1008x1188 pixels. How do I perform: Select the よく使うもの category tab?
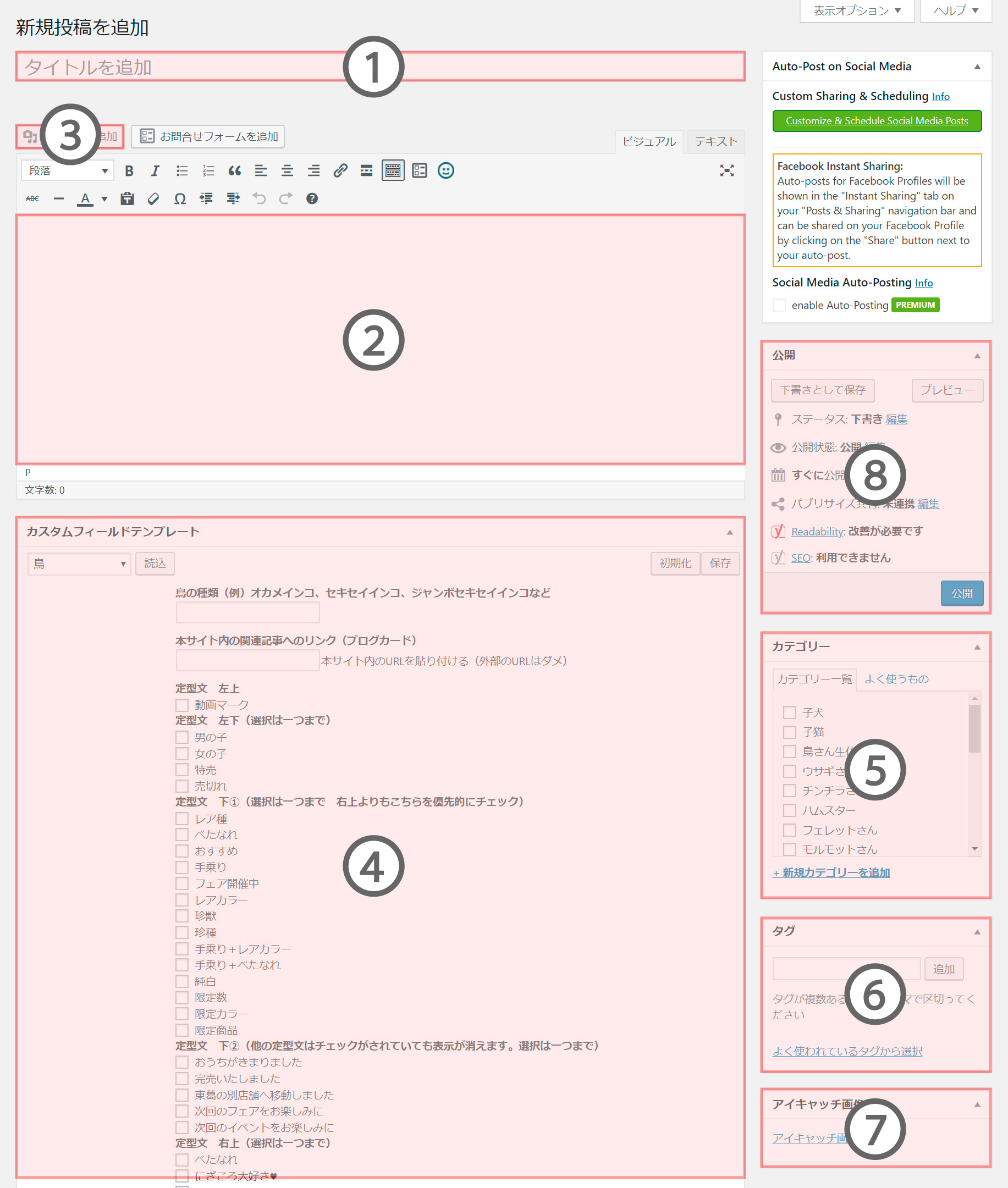[896, 678]
